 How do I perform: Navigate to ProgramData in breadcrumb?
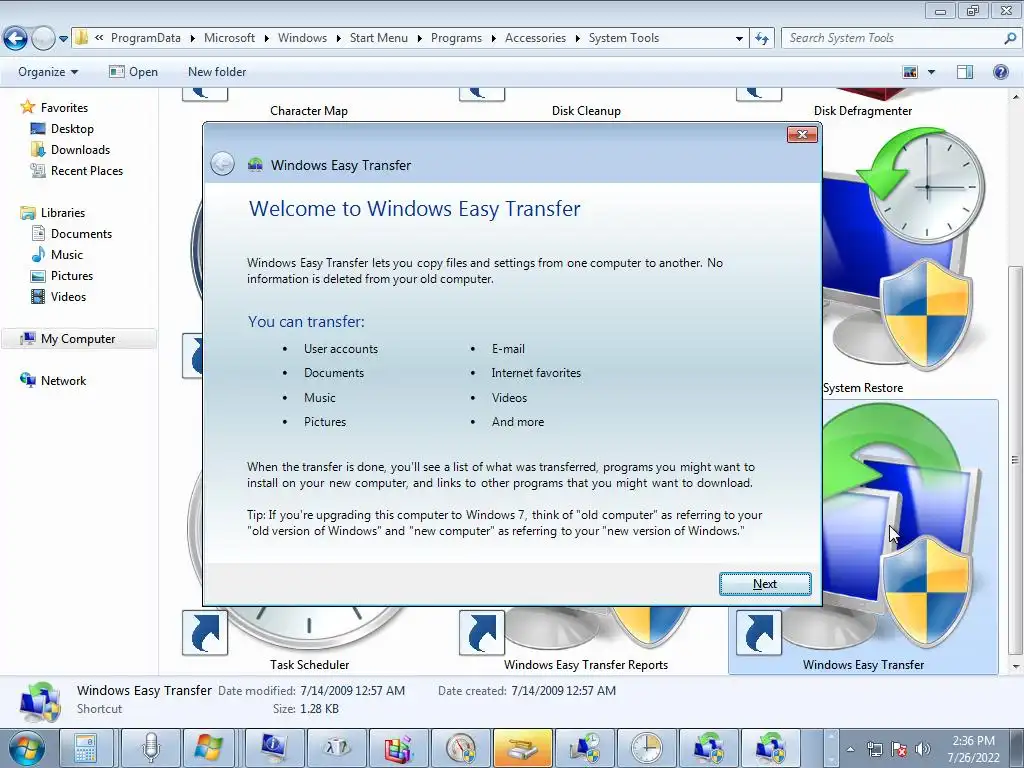[x=146, y=38]
